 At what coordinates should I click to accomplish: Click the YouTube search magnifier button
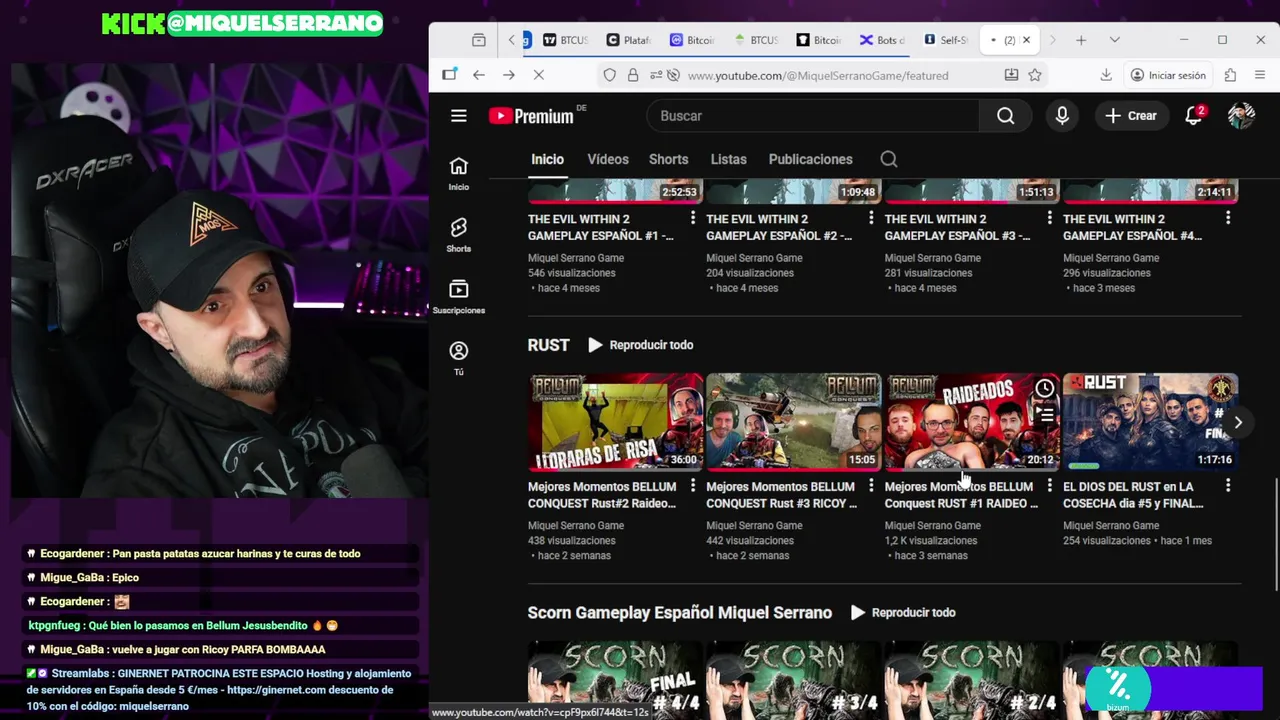click(x=1006, y=116)
